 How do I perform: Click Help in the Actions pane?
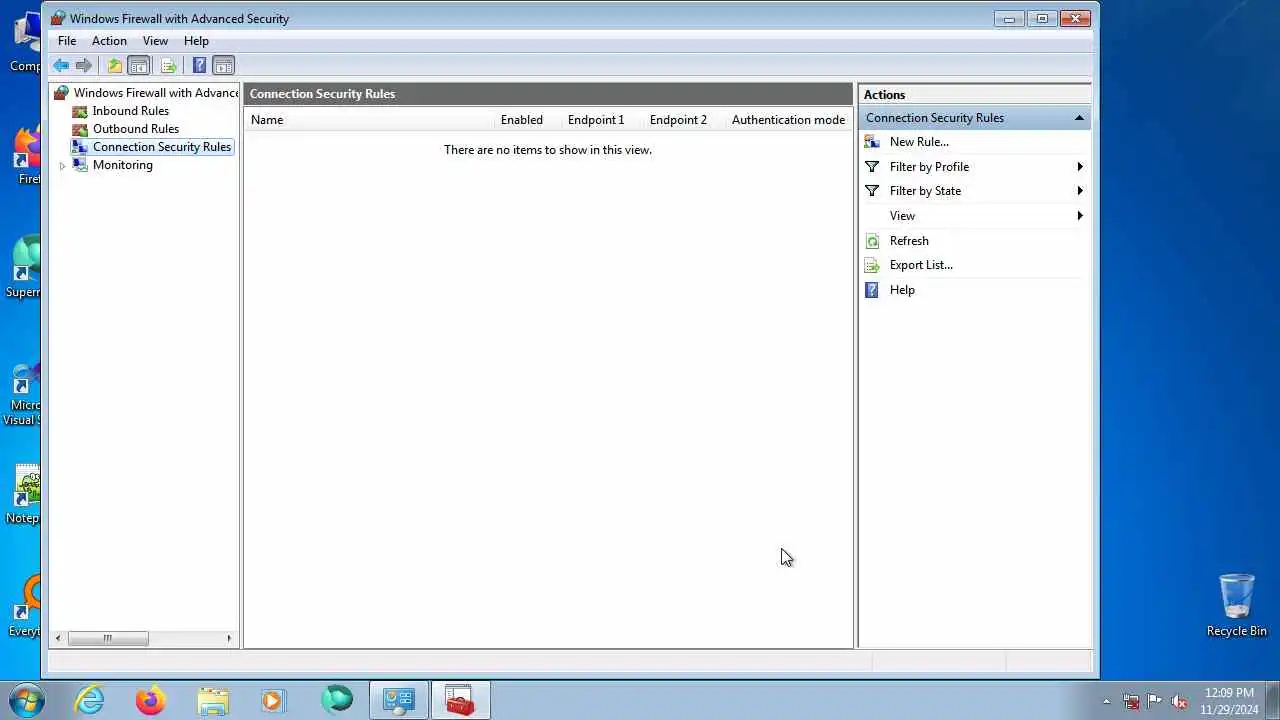pyautogui.click(x=902, y=290)
